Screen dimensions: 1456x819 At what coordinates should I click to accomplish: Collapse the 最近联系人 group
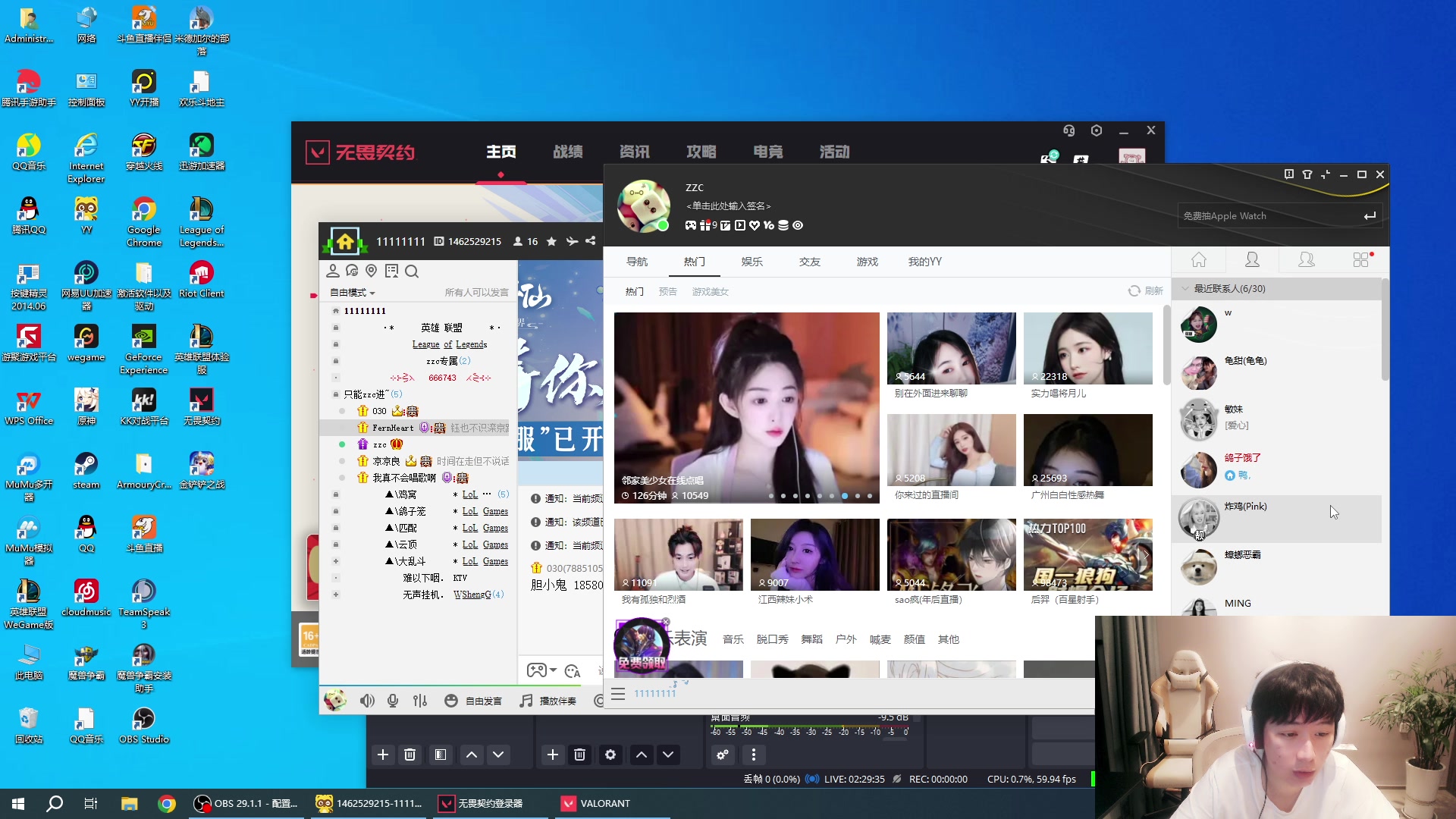click(x=1185, y=289)
